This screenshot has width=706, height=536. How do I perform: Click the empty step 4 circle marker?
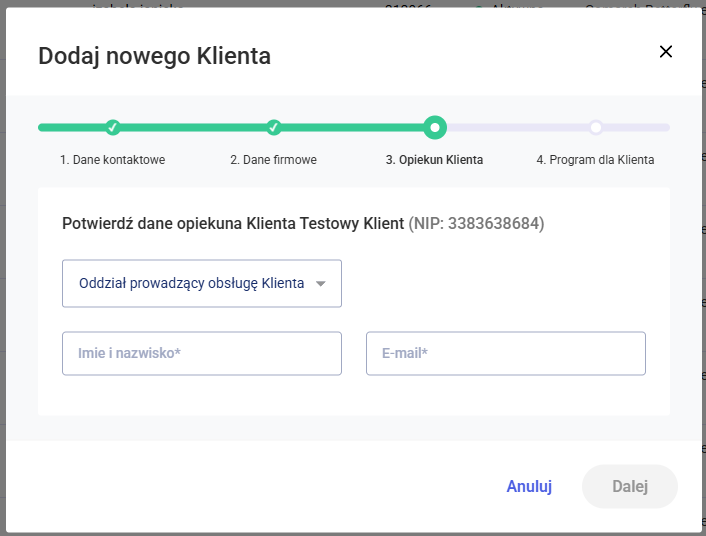(595, 127)
